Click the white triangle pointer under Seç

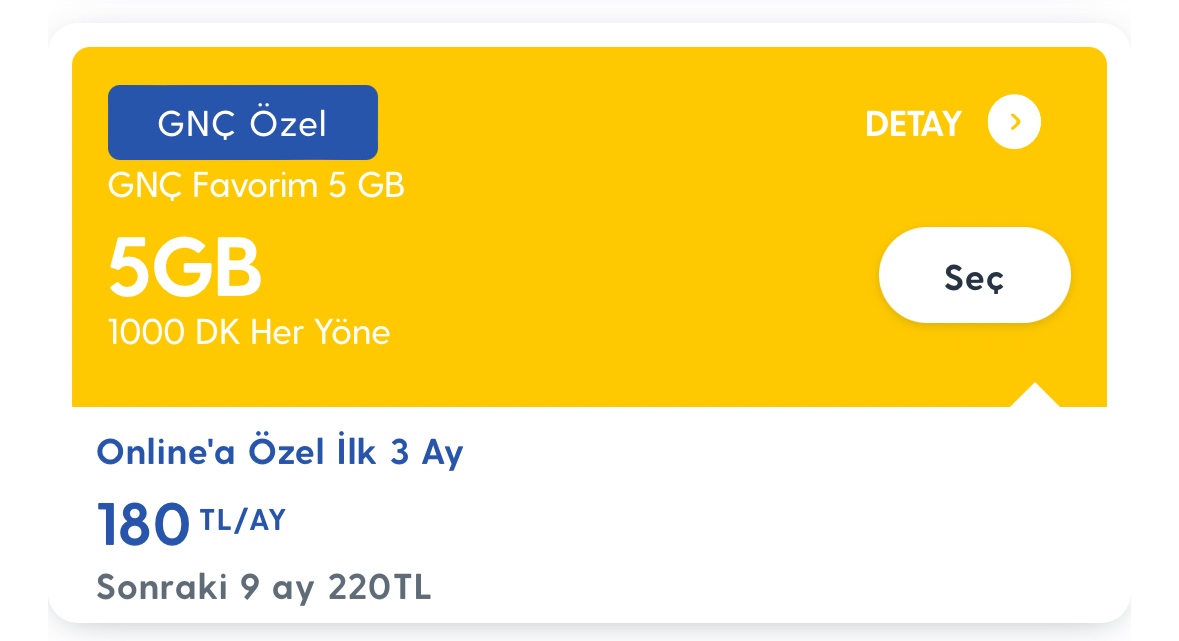click(1035, 396)
